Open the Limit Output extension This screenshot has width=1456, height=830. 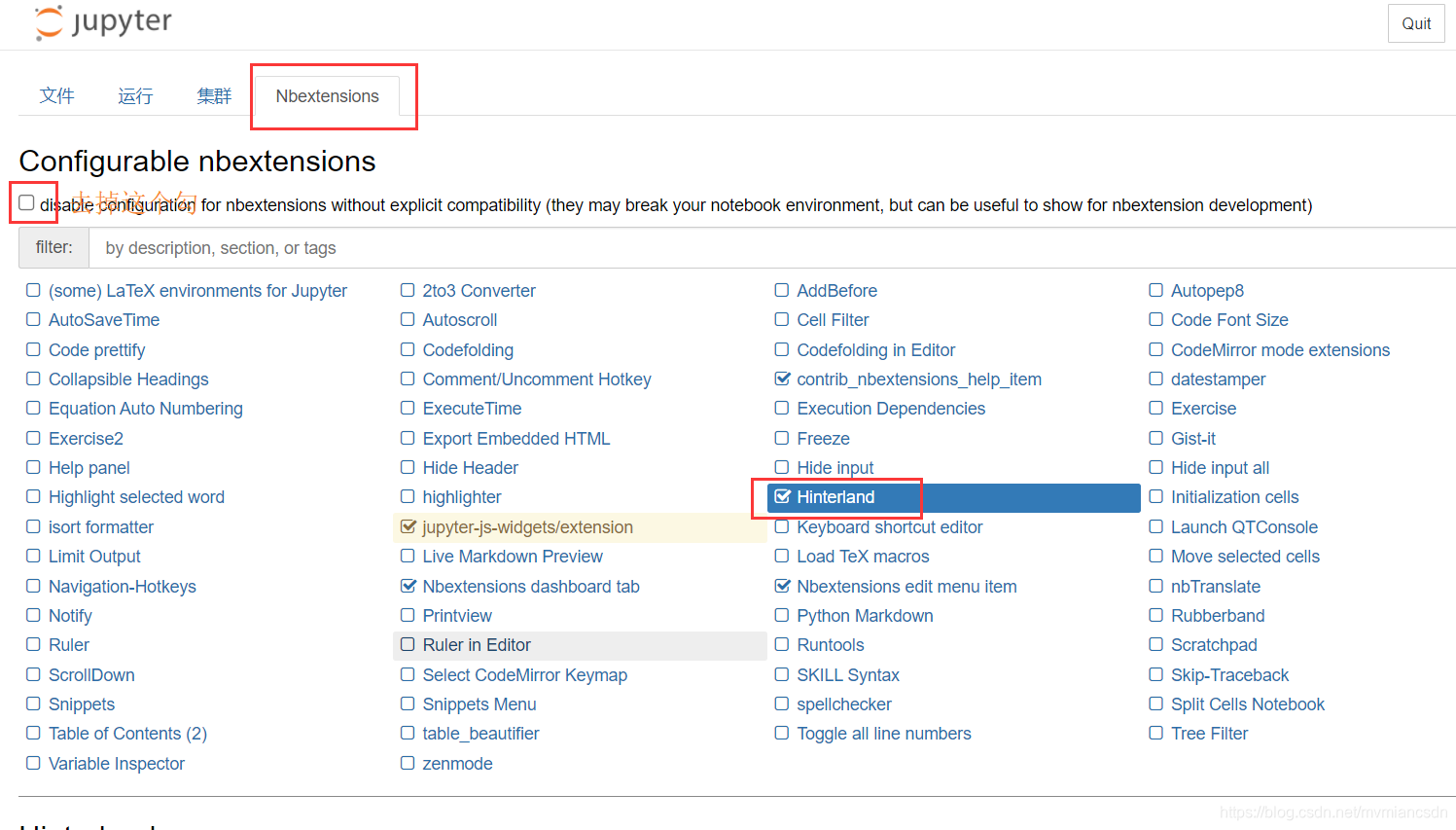point(94,557)
